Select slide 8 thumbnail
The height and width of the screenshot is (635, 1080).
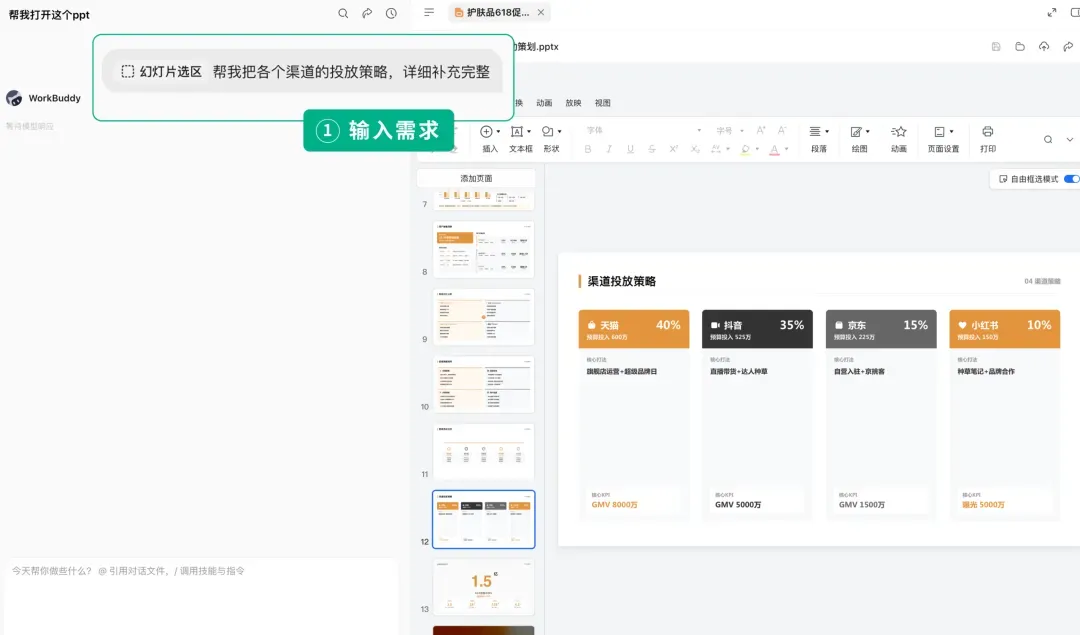(x=484, y=249)
